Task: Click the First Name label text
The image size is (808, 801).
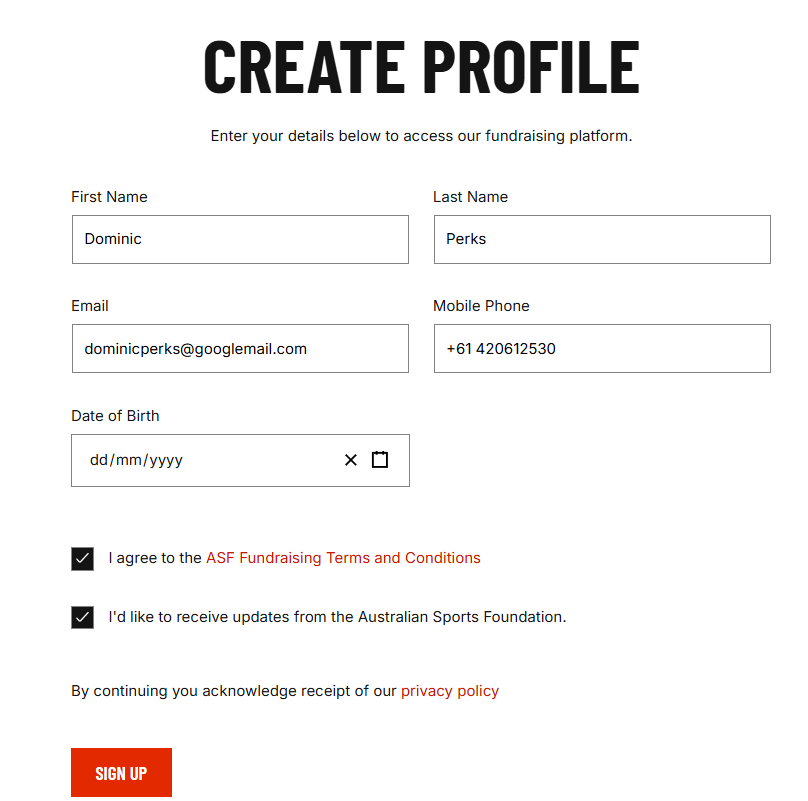Action: pos(109,197)
